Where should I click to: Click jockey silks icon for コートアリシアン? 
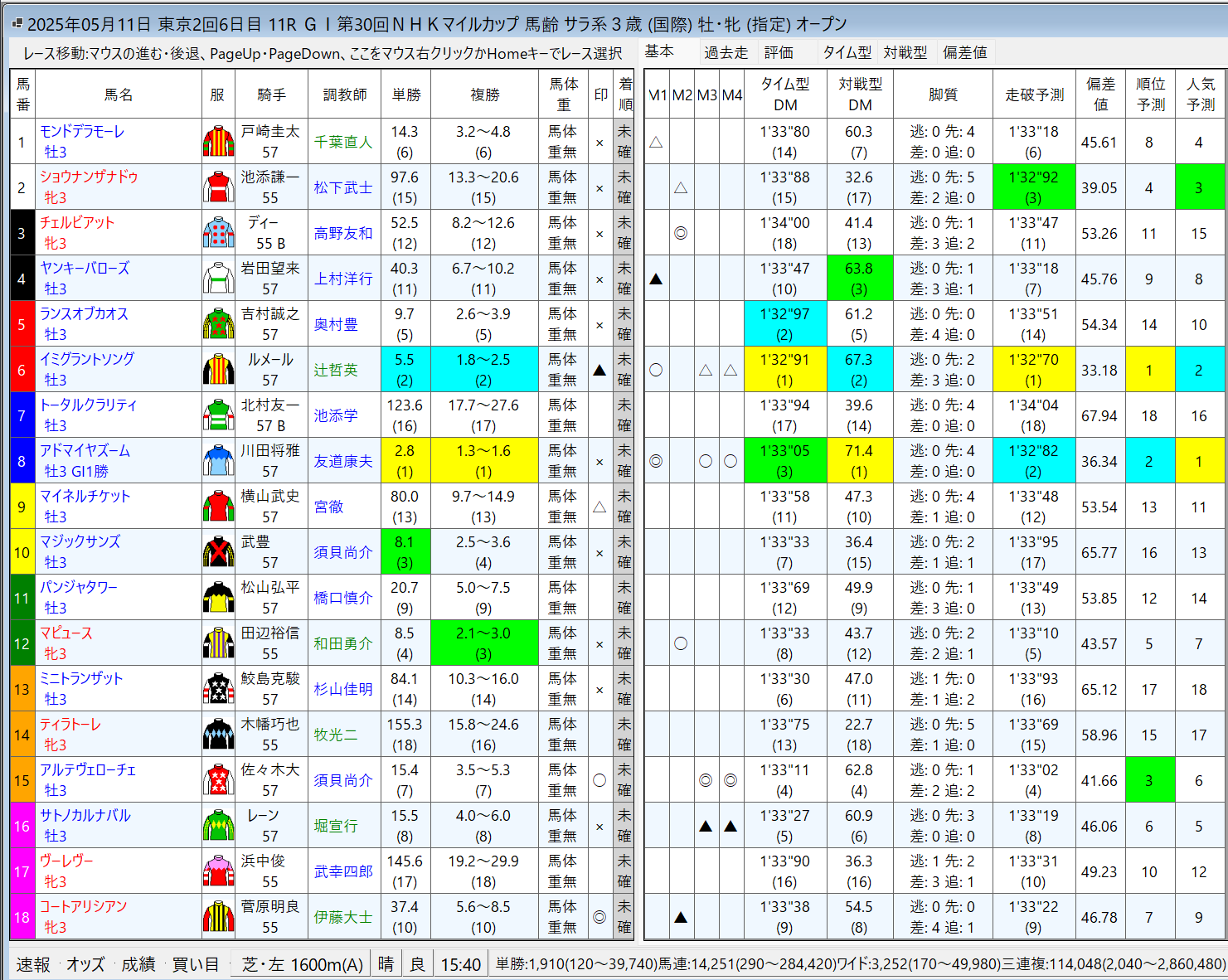pos(218,917)
